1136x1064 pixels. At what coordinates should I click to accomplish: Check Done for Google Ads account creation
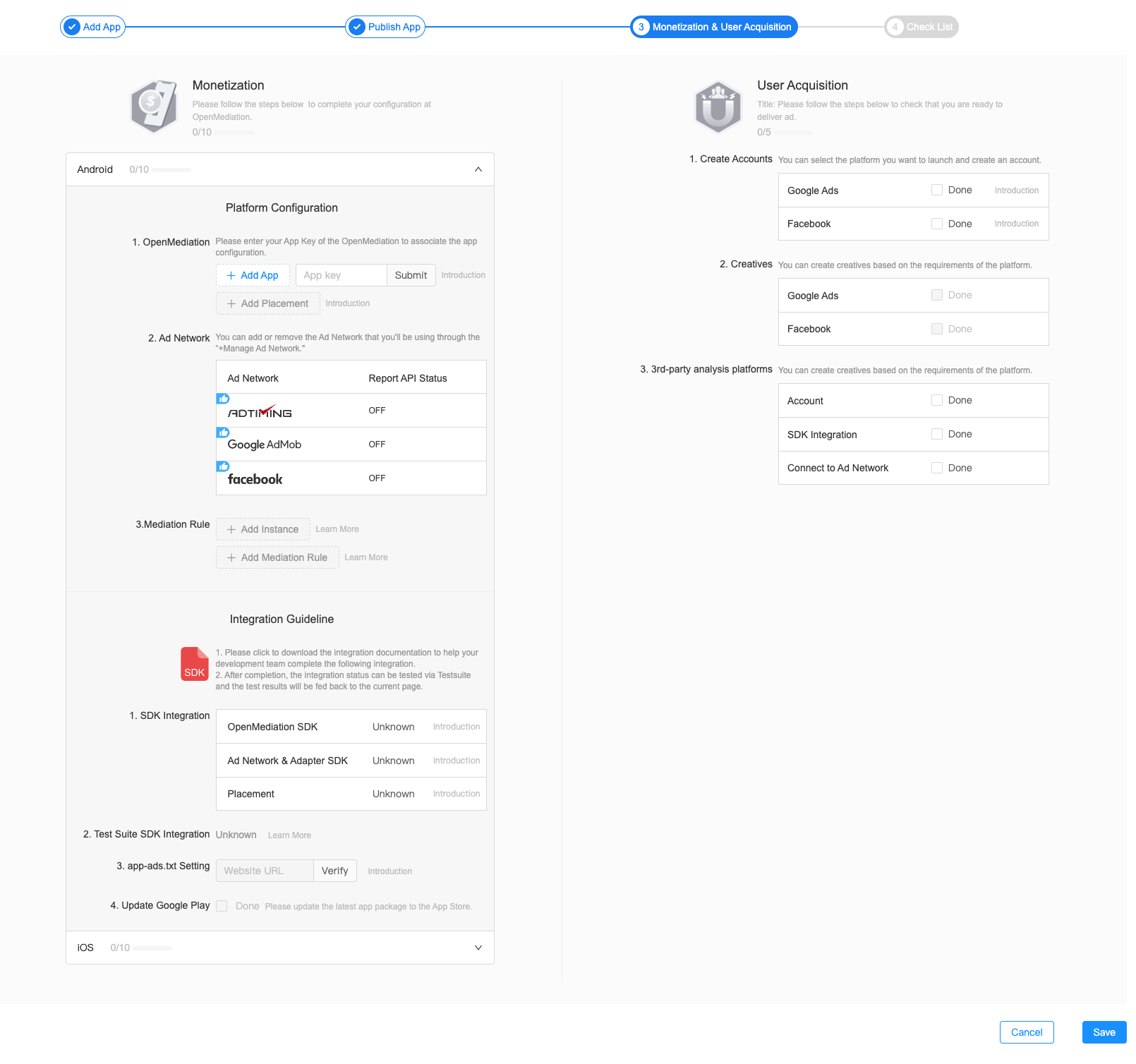937,190
